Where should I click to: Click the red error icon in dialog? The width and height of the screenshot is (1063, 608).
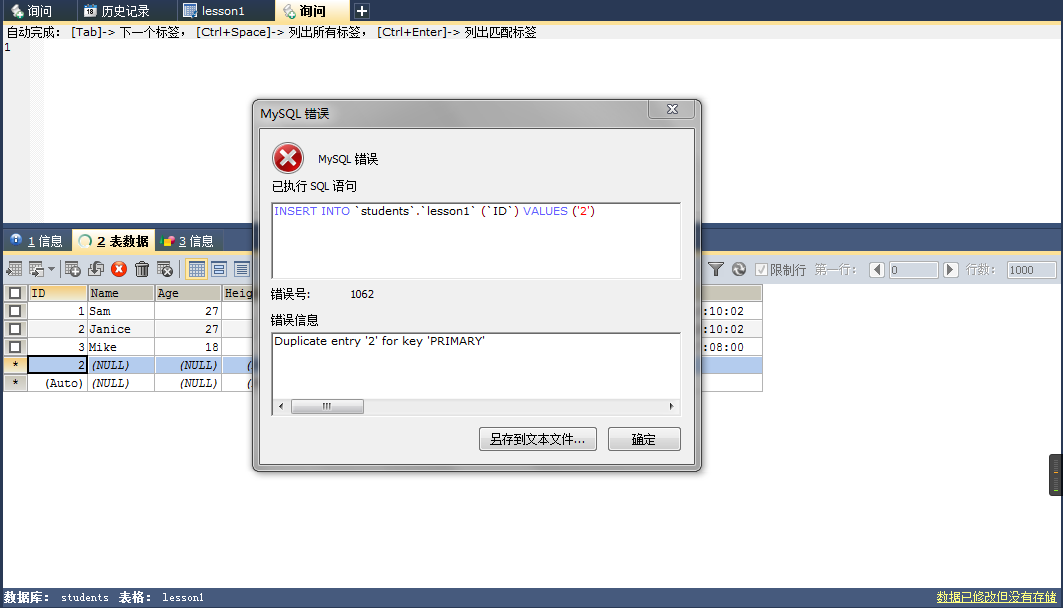click(x=288, y=159)
